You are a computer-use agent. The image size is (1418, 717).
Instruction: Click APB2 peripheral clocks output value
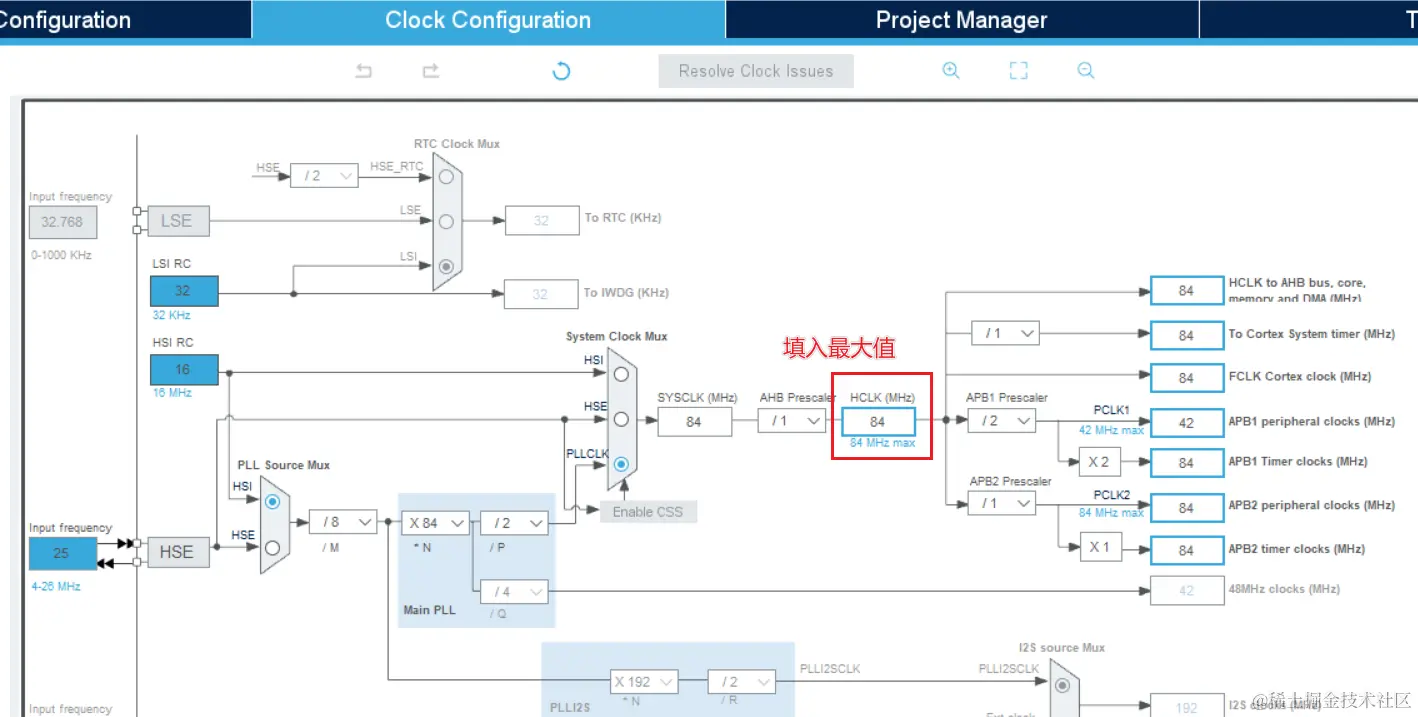[1186, 507]
